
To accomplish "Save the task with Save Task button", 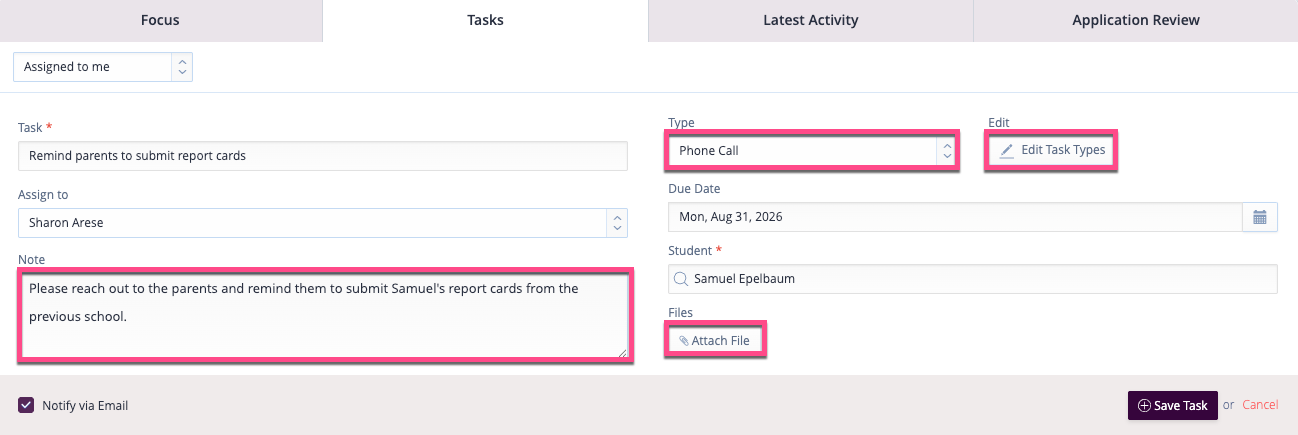I will coord(1173,405).
